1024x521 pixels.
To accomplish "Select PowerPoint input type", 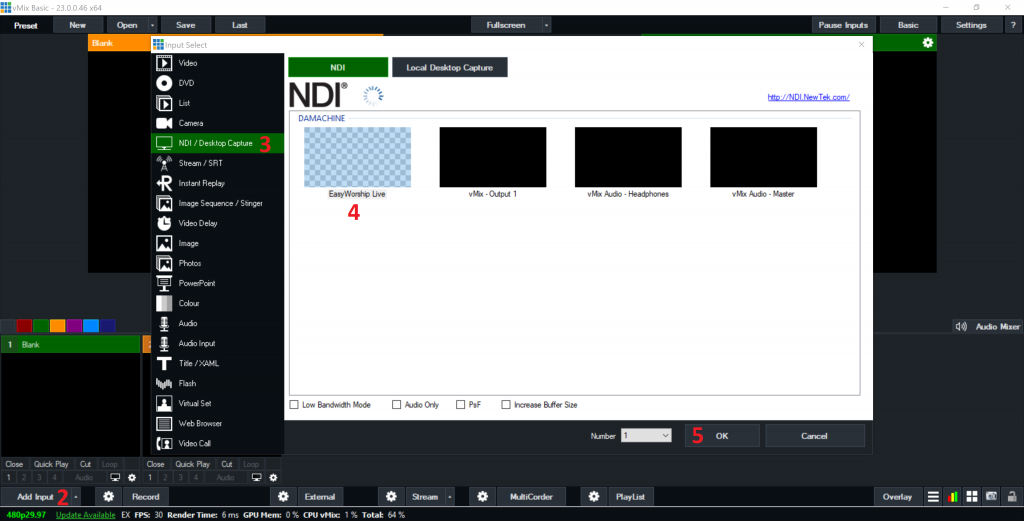I will 217,283.
